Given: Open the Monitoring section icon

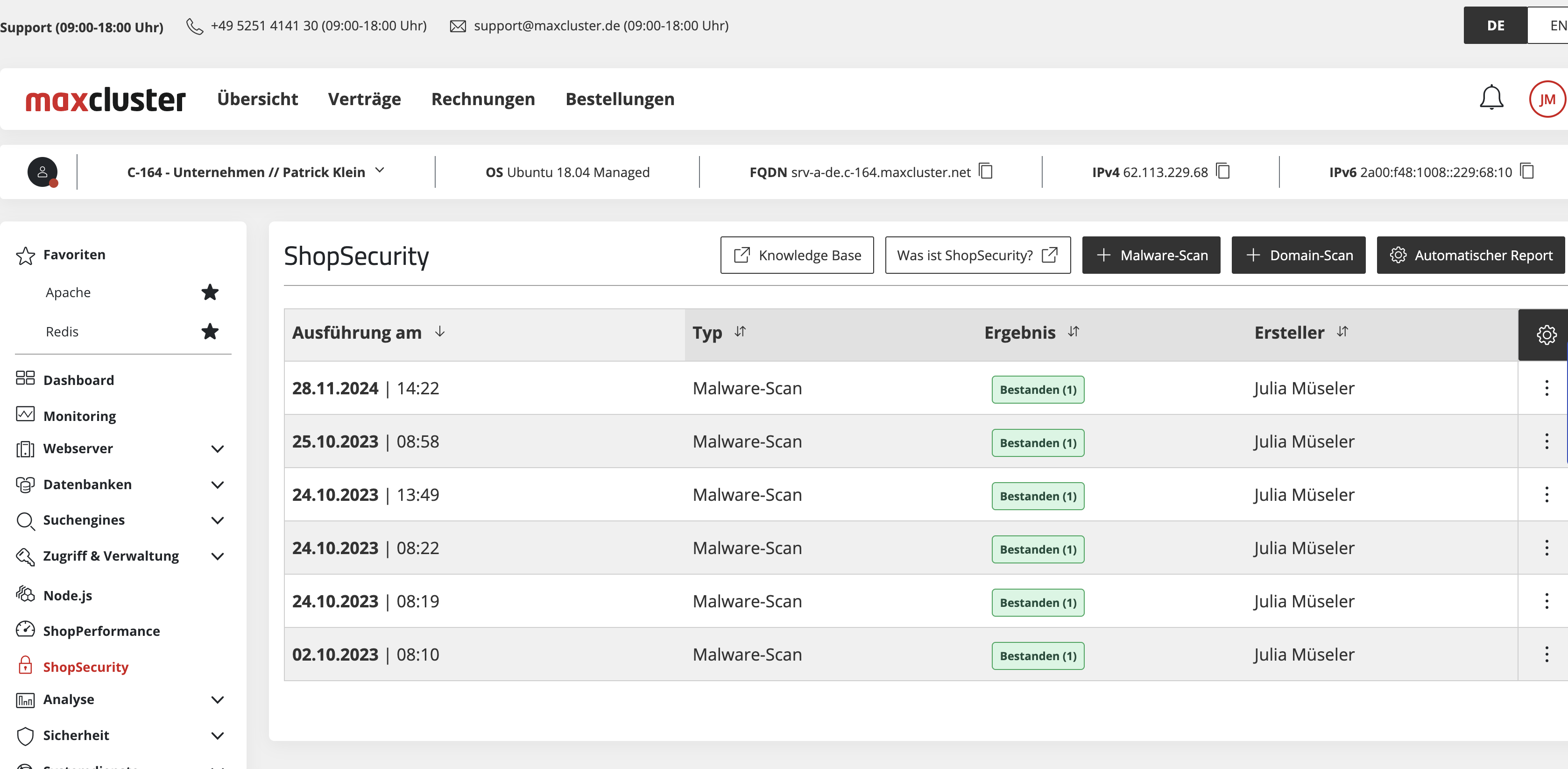Looking at the screenshot, I should coord(24,415).
